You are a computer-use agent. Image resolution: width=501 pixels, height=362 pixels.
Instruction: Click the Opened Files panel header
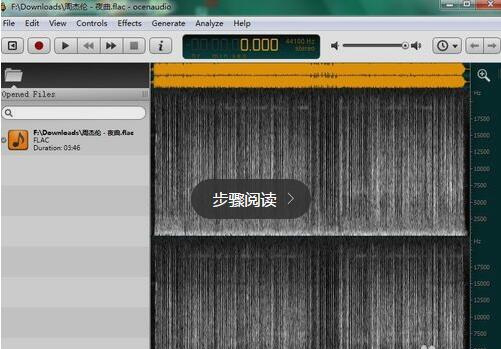75,94
